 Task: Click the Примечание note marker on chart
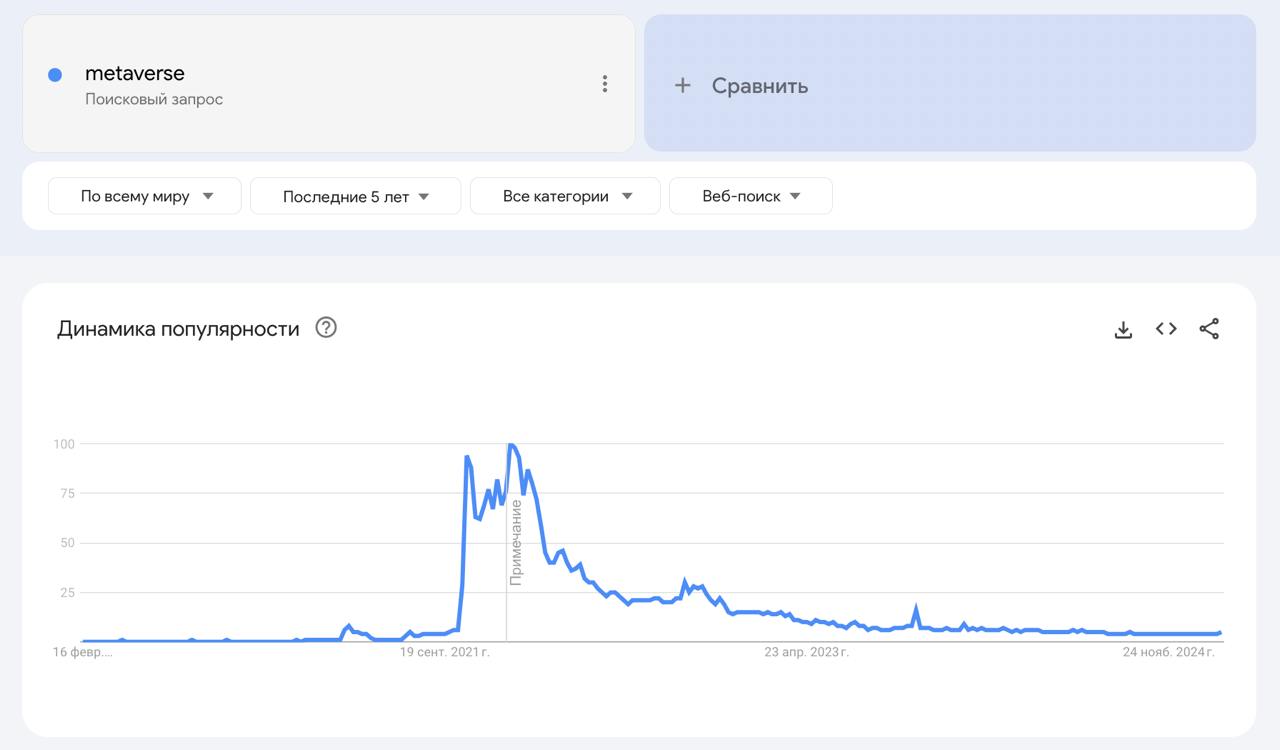[516, 543]
